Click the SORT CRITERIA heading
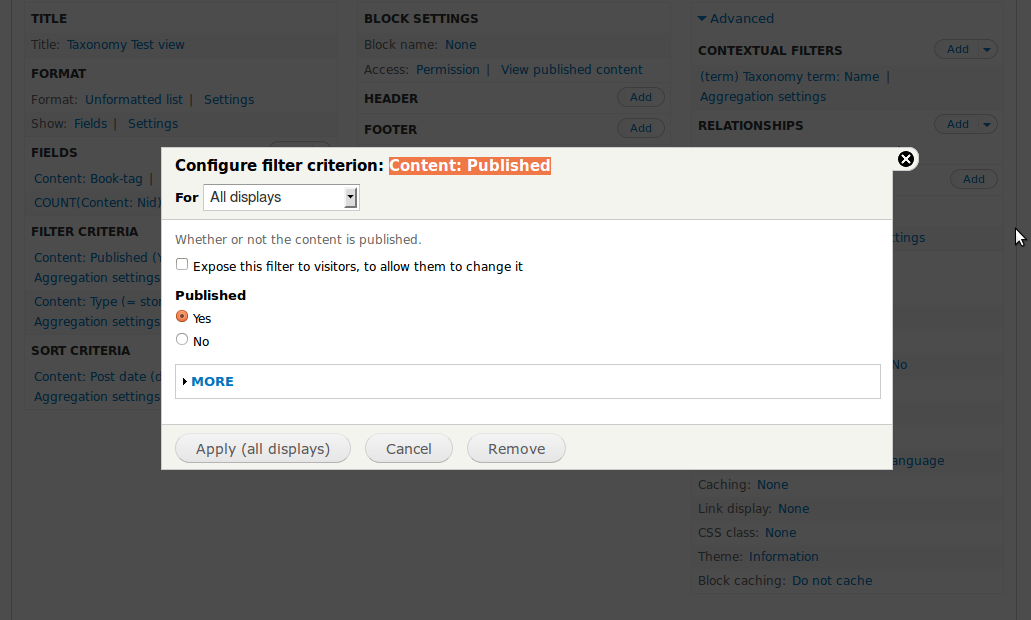The image size is (1031, 620). point(81,350)
